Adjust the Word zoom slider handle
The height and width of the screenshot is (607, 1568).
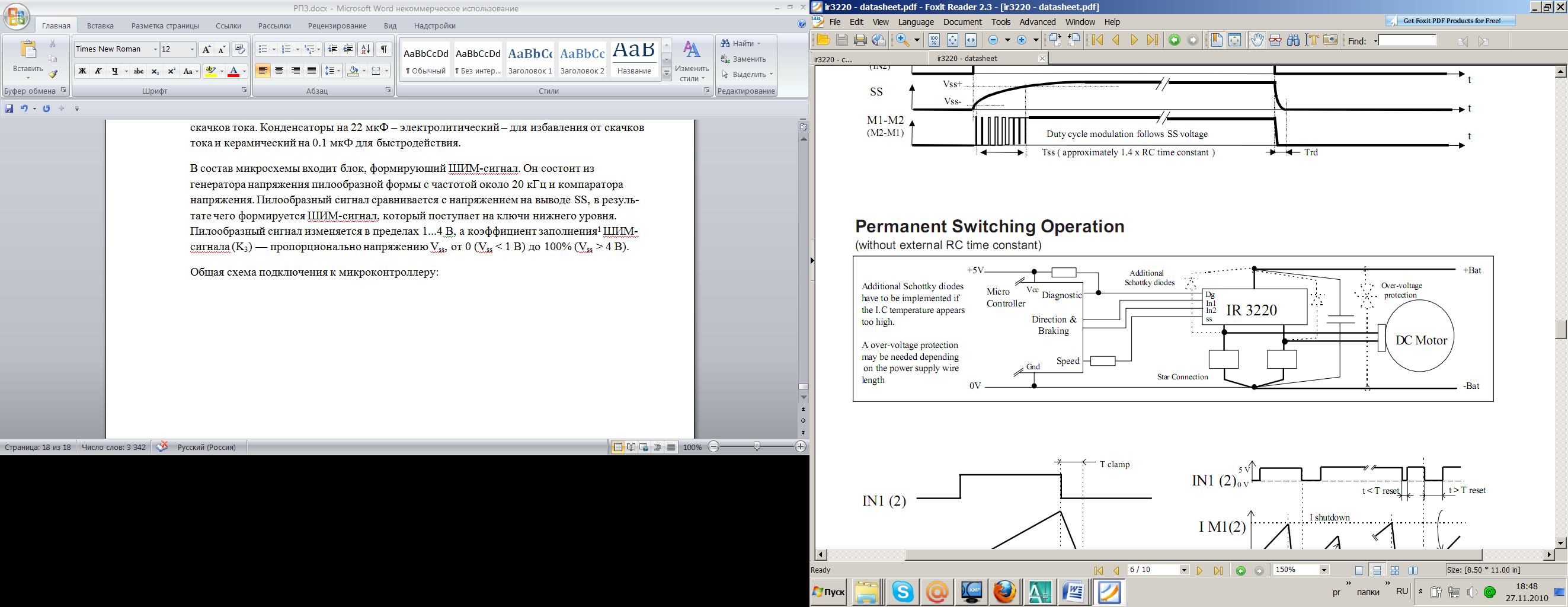[x=757, y=447]
